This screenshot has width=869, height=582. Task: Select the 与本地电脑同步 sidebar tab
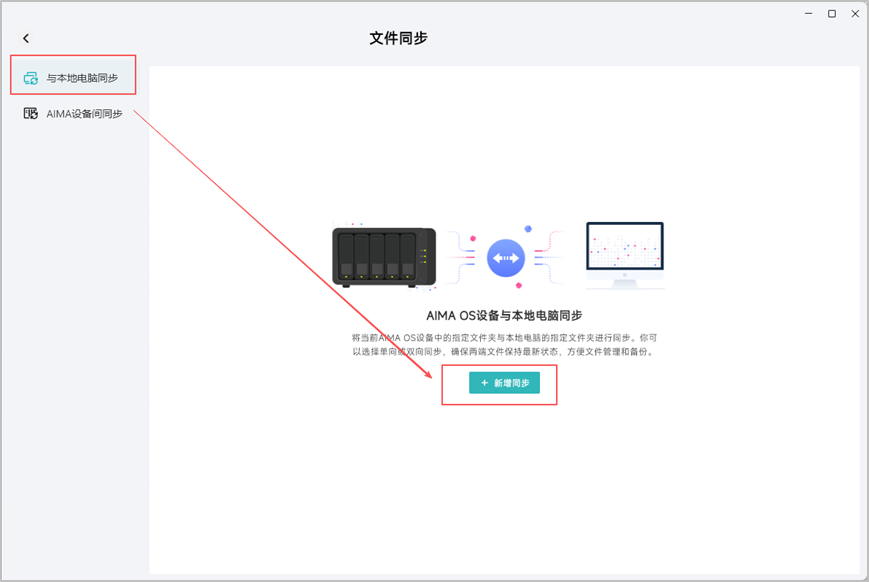click(73, 78)
